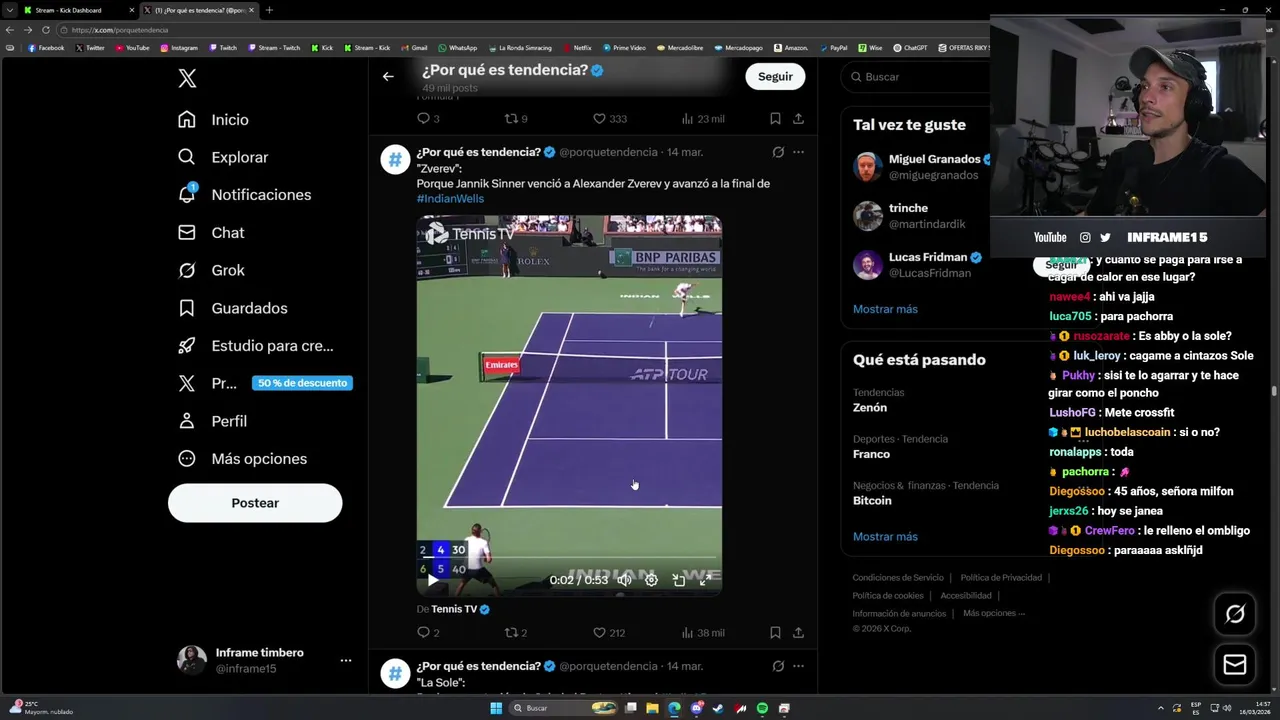
Task: Reply to the Zverev post
Action: [428, 633]
